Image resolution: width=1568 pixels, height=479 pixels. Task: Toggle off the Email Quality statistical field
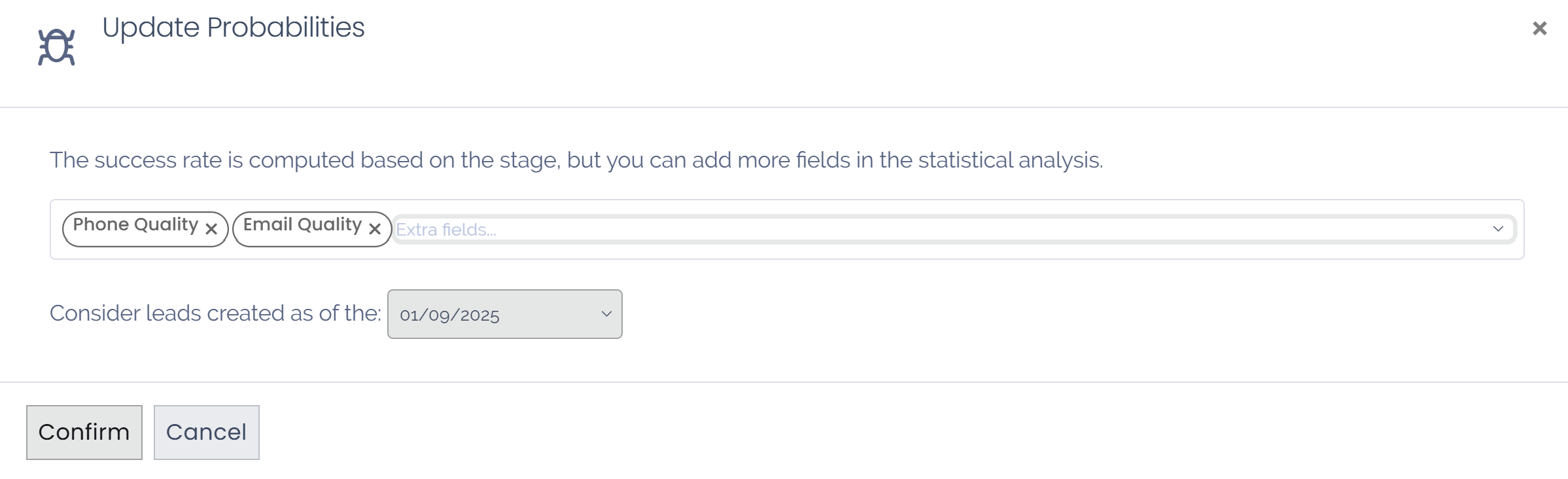point(374,228)
